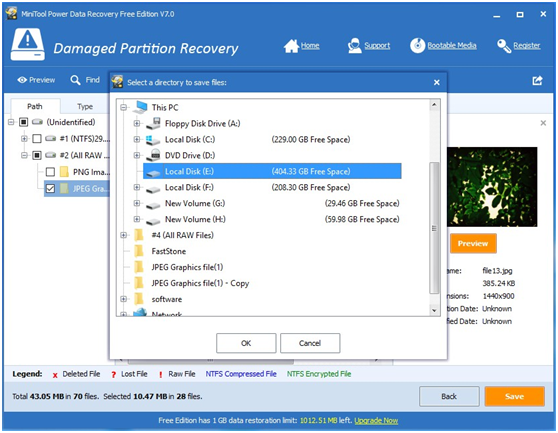Select JPEG Graphics file(1) - Copy folder

[x=200, y=283]
